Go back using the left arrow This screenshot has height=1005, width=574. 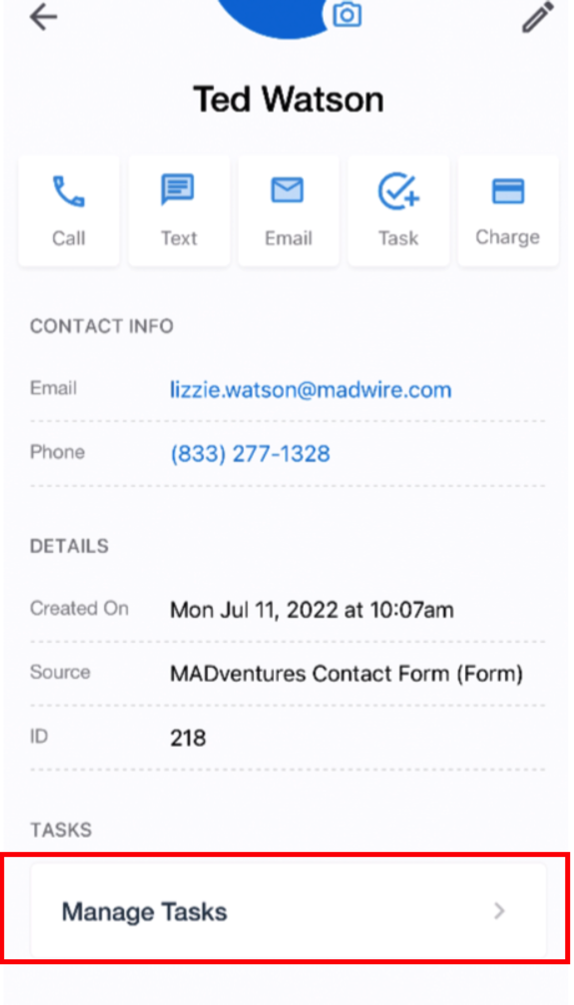44,17
